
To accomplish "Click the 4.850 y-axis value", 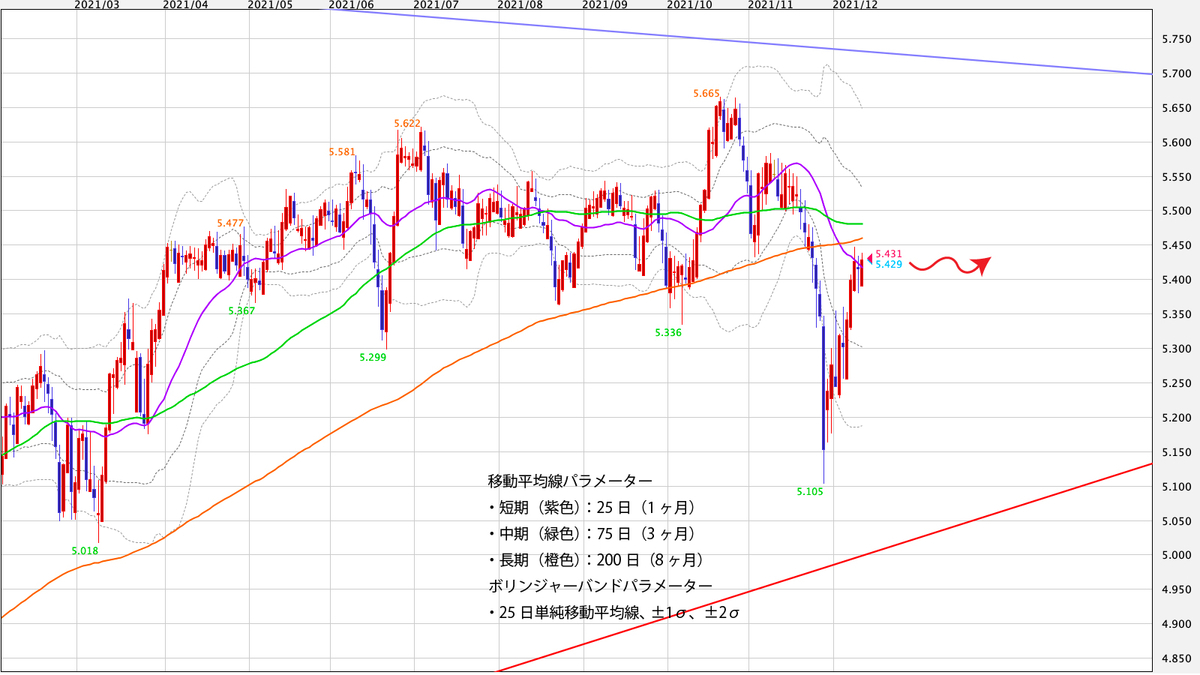I will 1174,658.
